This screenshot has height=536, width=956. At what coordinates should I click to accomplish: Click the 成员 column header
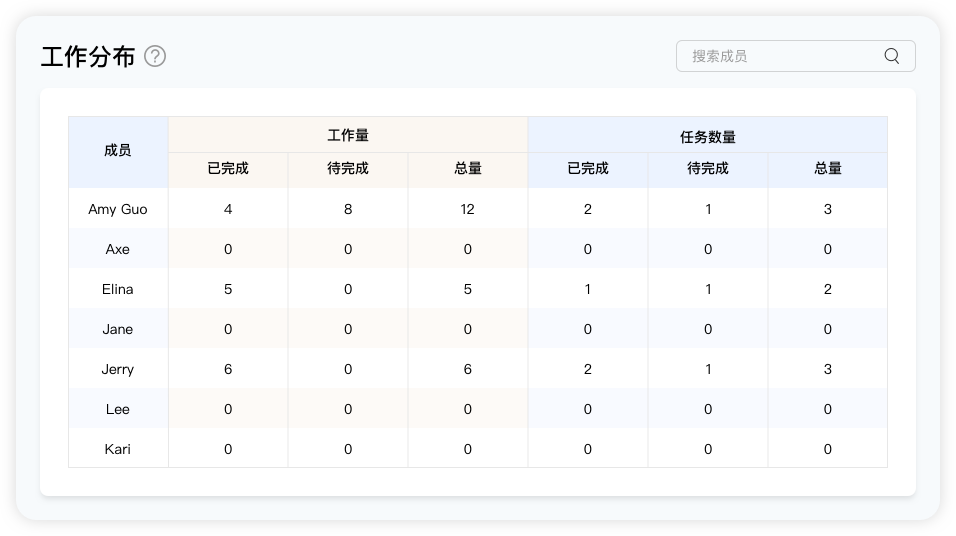[118, 151]
